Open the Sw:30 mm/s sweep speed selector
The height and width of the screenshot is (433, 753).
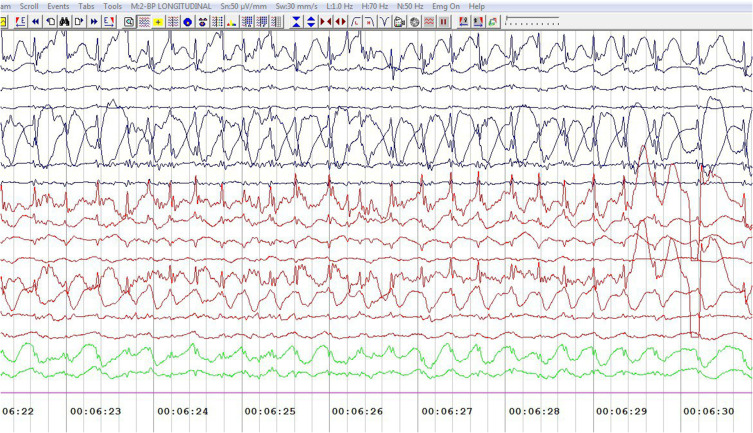coord(295,6)
